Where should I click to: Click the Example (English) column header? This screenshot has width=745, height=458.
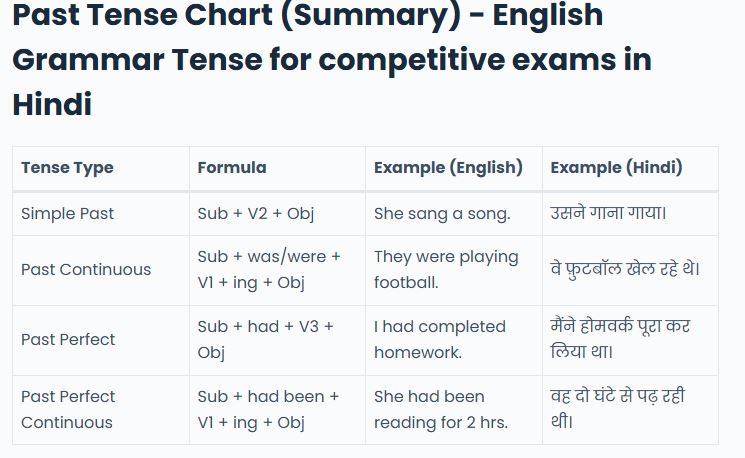click(x=448, y=167)
